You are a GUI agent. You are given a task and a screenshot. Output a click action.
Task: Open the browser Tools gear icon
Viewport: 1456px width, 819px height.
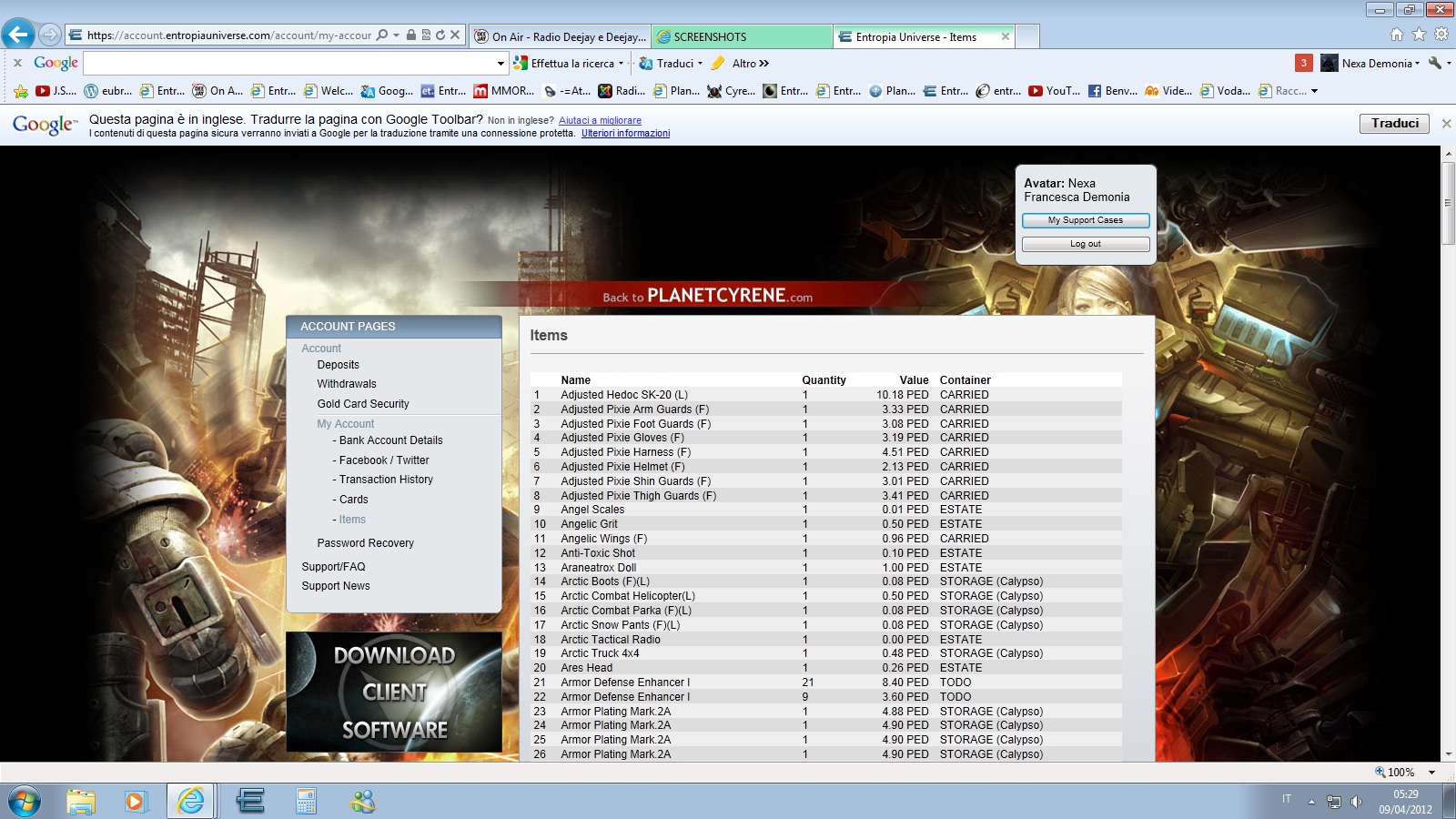(1441, 35)
